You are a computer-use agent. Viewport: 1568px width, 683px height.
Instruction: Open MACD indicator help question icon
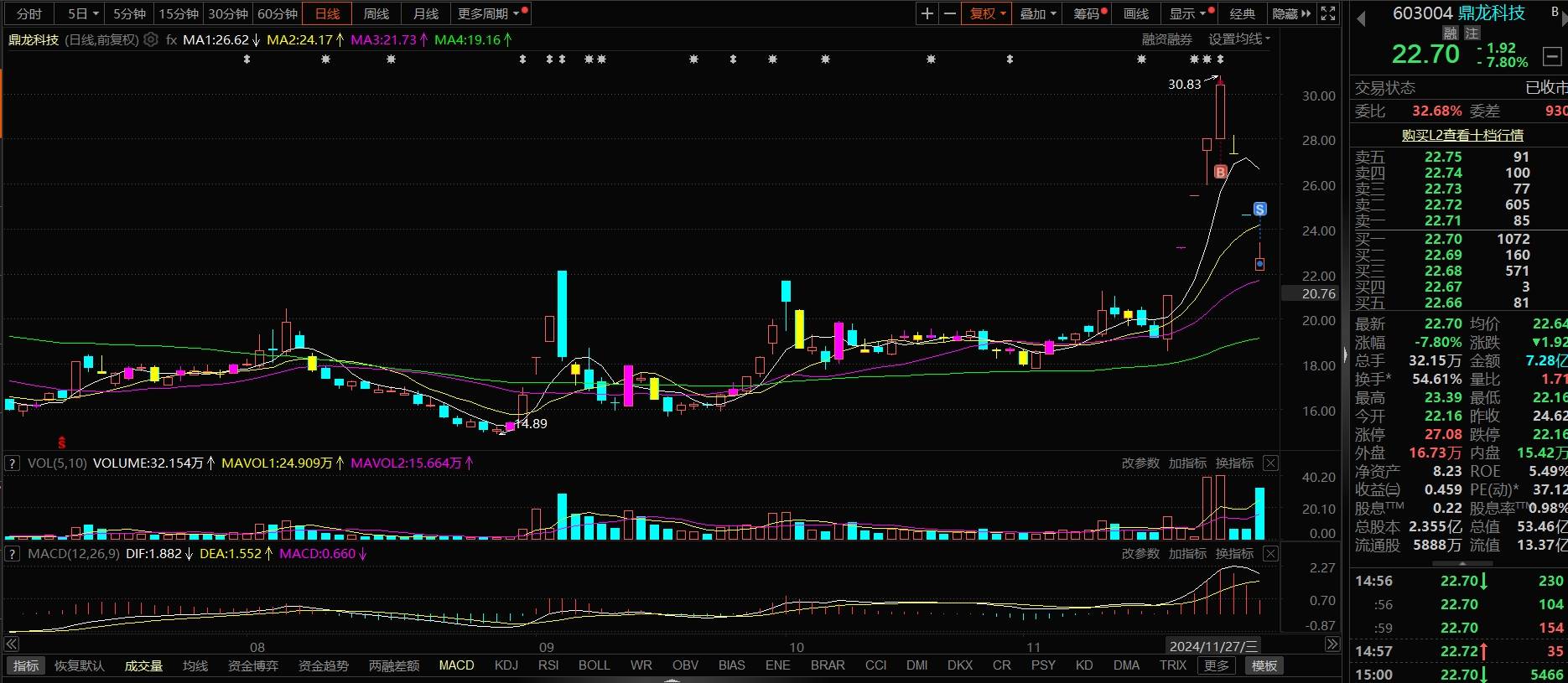pos(13,553)
